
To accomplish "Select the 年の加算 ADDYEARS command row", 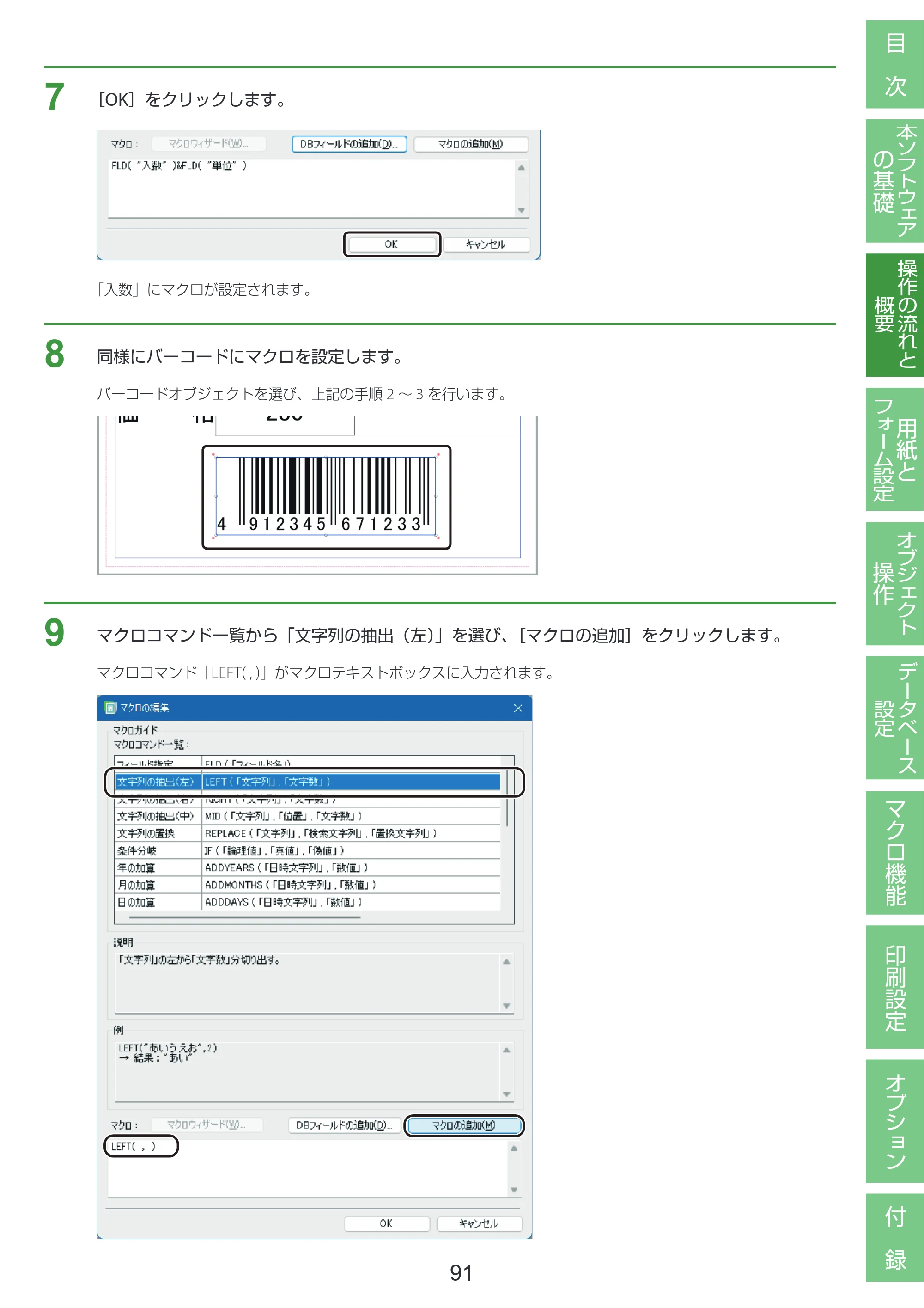I will point(308,868).
